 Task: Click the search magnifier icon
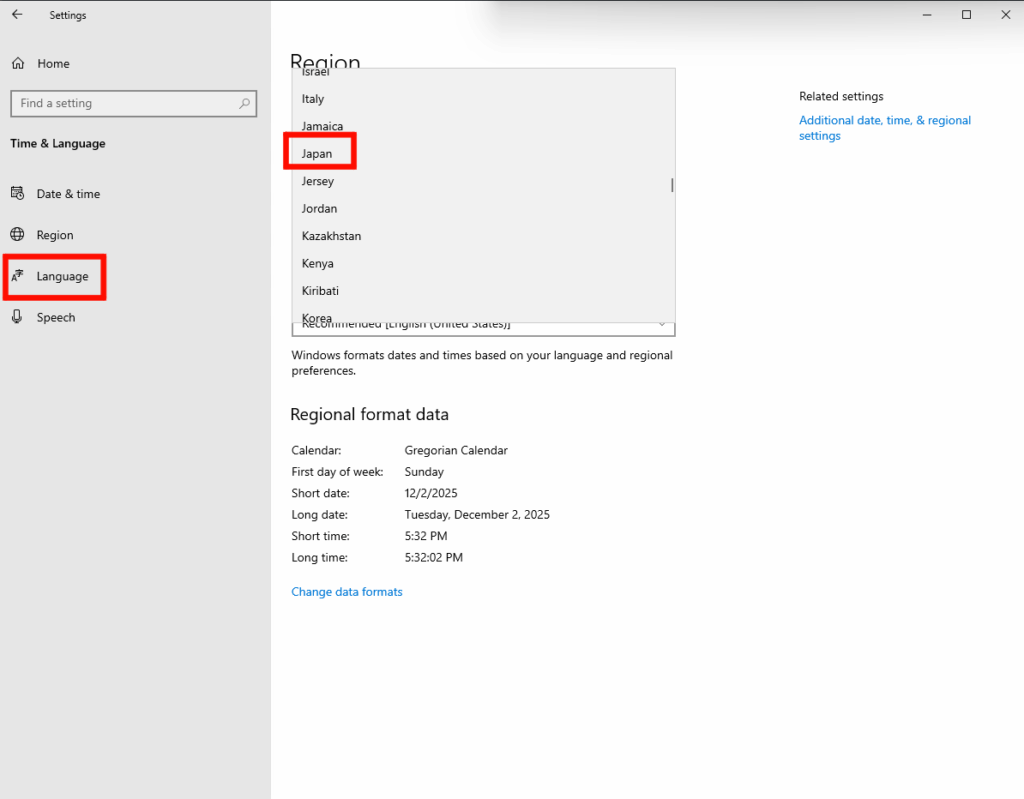click(244, 103)
